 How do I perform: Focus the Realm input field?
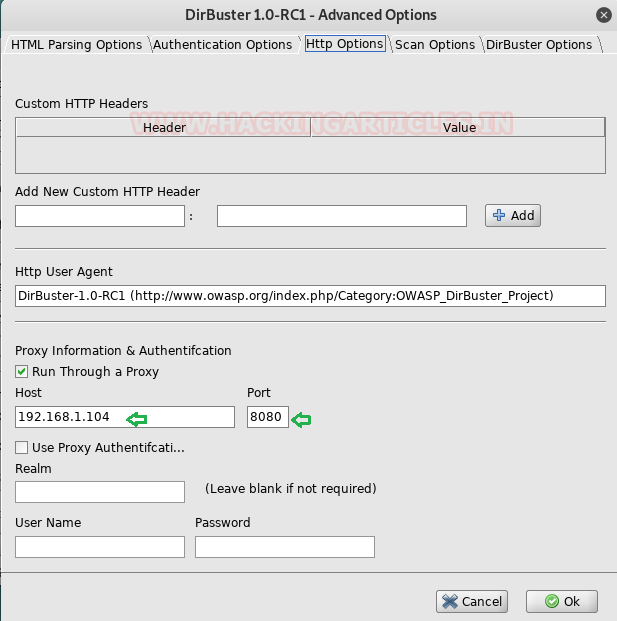coord(100,492)
